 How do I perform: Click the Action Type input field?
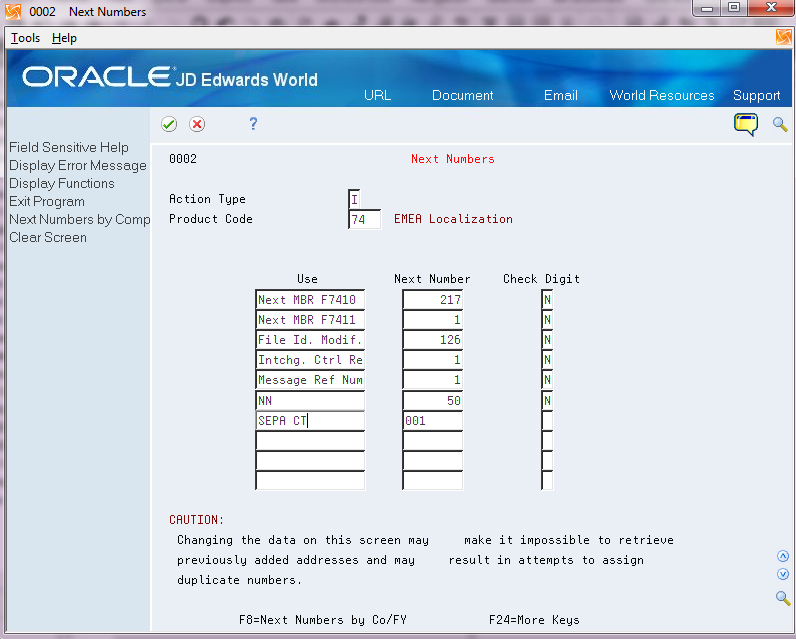(x=354, y=199)
